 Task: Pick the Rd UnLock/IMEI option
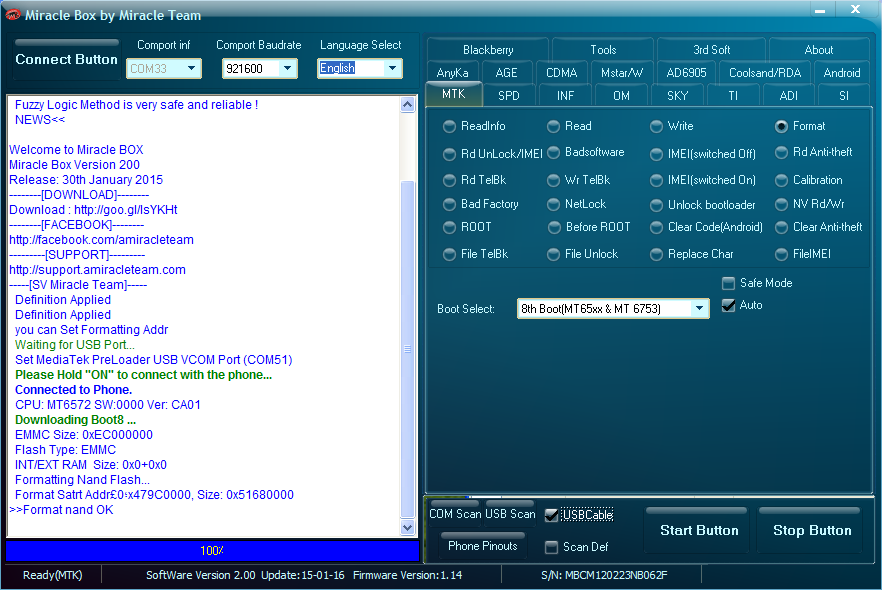click(449, 154)
